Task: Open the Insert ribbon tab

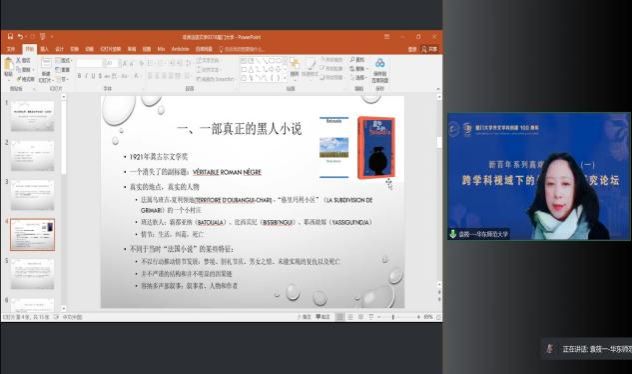Action: [44, 49]
